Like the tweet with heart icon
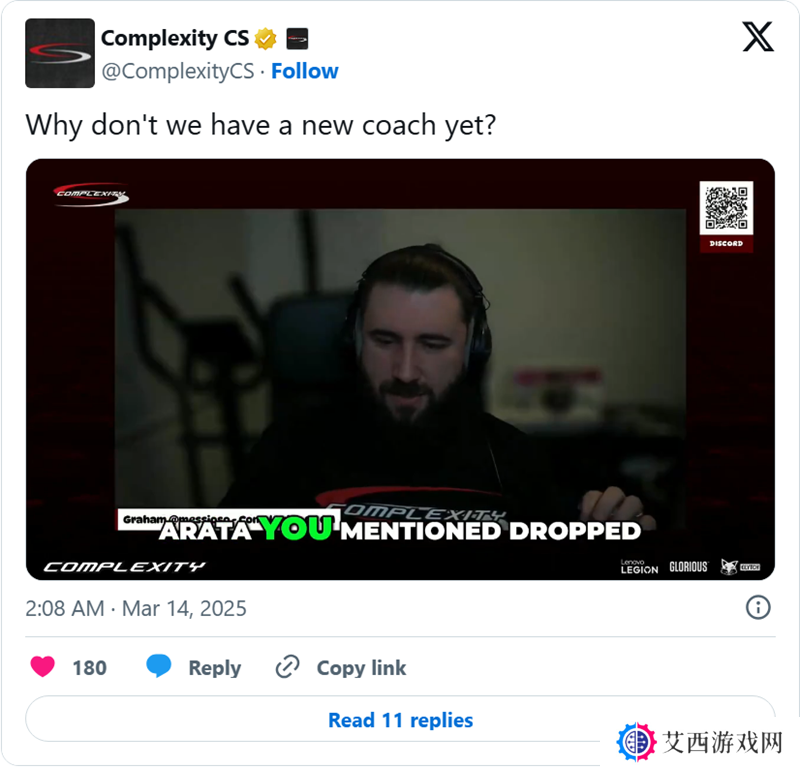This screenshot has height=767, width=800. coord(42,667)
